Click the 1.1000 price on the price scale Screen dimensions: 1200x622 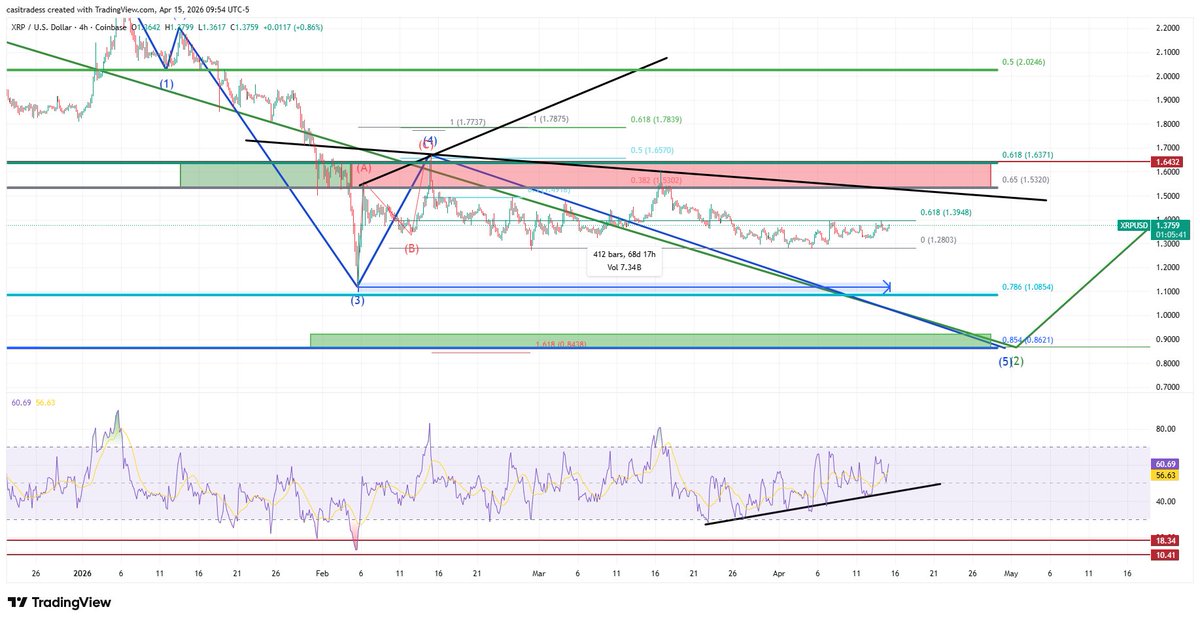[1166, 291]
